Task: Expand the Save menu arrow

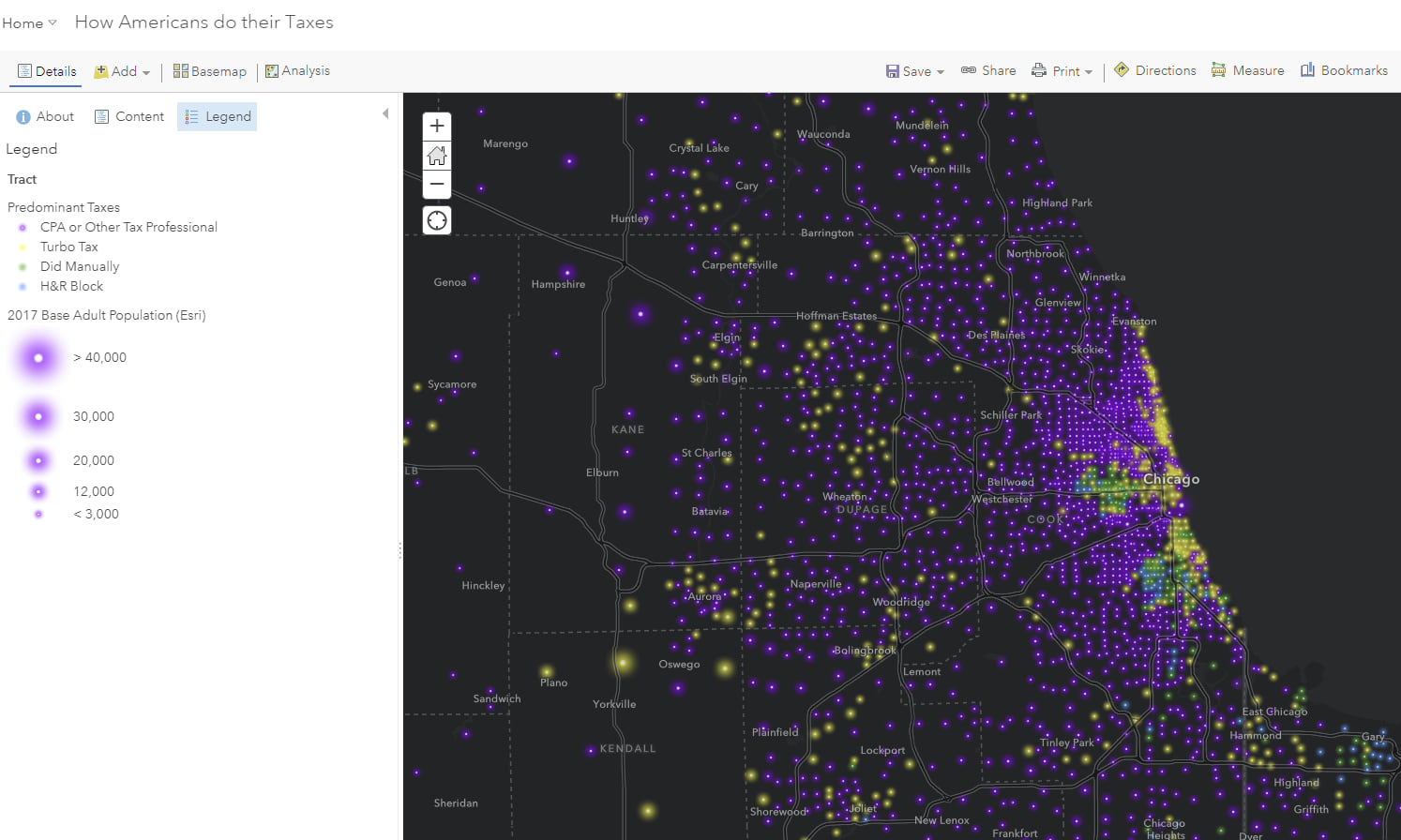Action: (x=941, y=70)
